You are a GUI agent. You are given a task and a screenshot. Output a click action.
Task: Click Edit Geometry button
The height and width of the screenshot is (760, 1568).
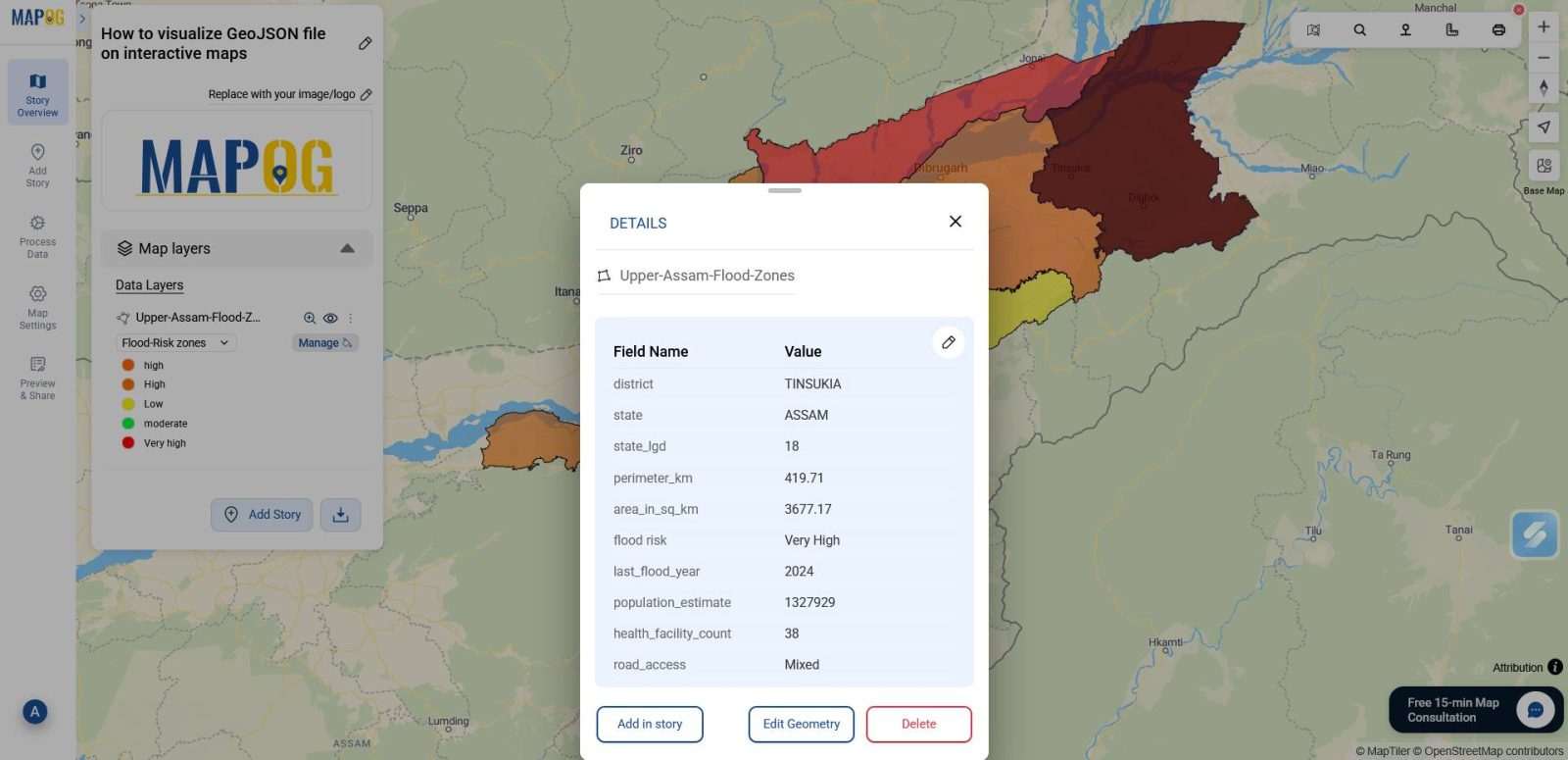pyautogui.click(x=802, y=724)
